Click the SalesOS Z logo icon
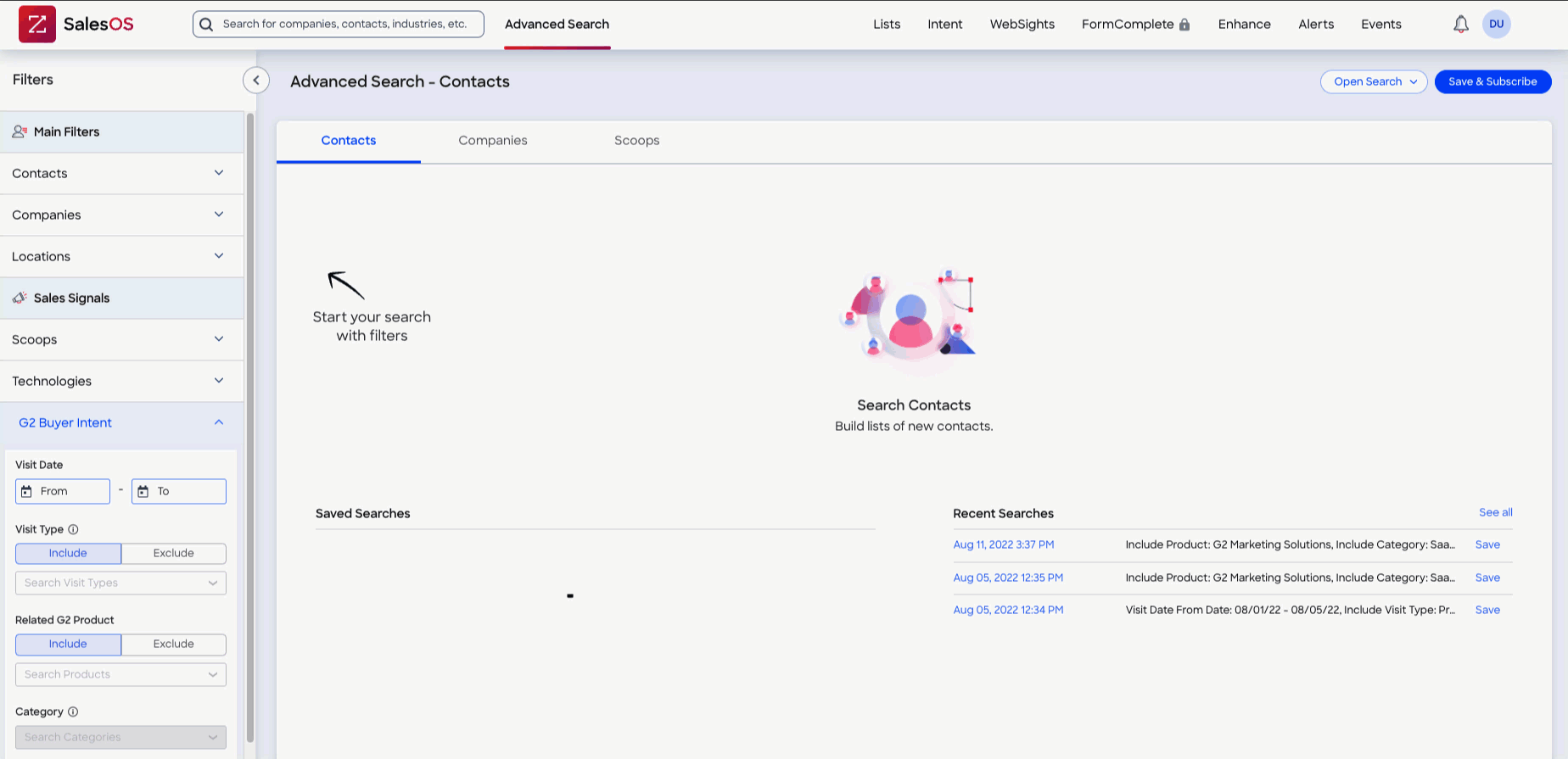1568x759 pixels. point(37,24)
